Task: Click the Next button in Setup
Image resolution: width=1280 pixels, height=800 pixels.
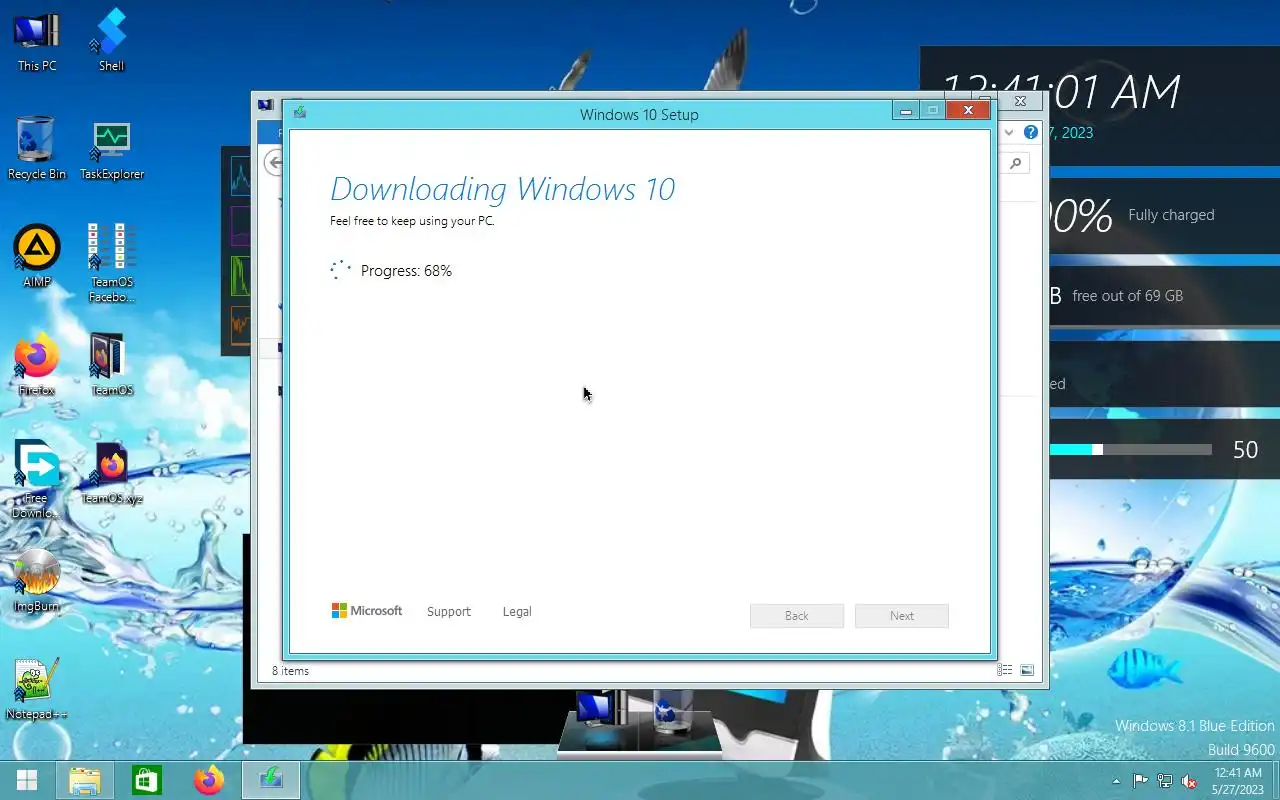Action: [902, 616]
